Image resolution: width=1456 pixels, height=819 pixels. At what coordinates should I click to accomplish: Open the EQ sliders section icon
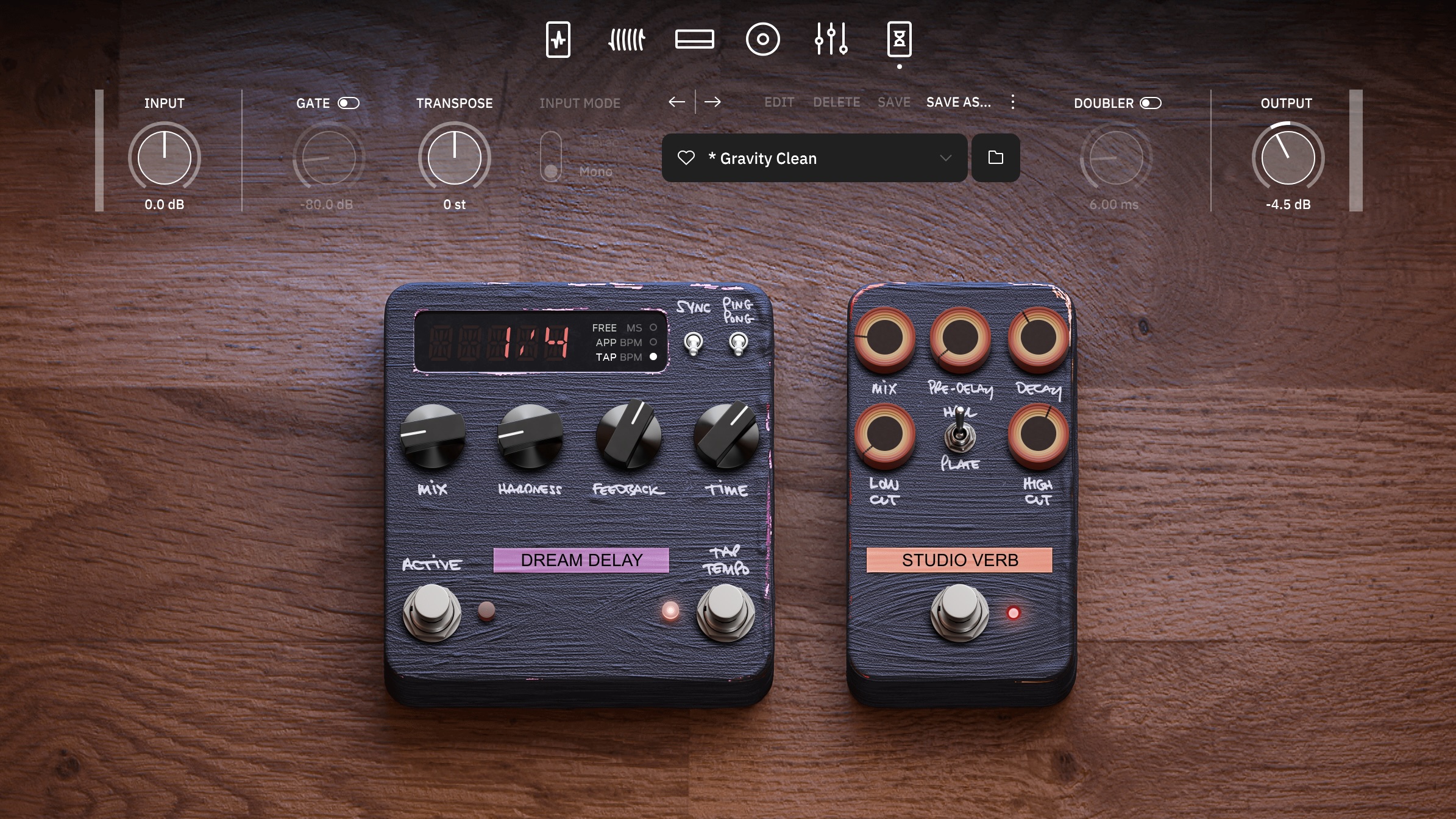831,38
